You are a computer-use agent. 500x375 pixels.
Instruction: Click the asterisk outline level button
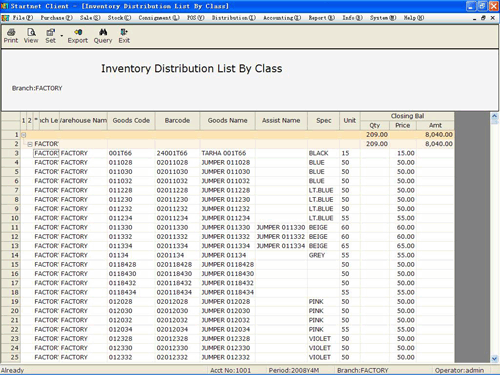coord(36,121)
